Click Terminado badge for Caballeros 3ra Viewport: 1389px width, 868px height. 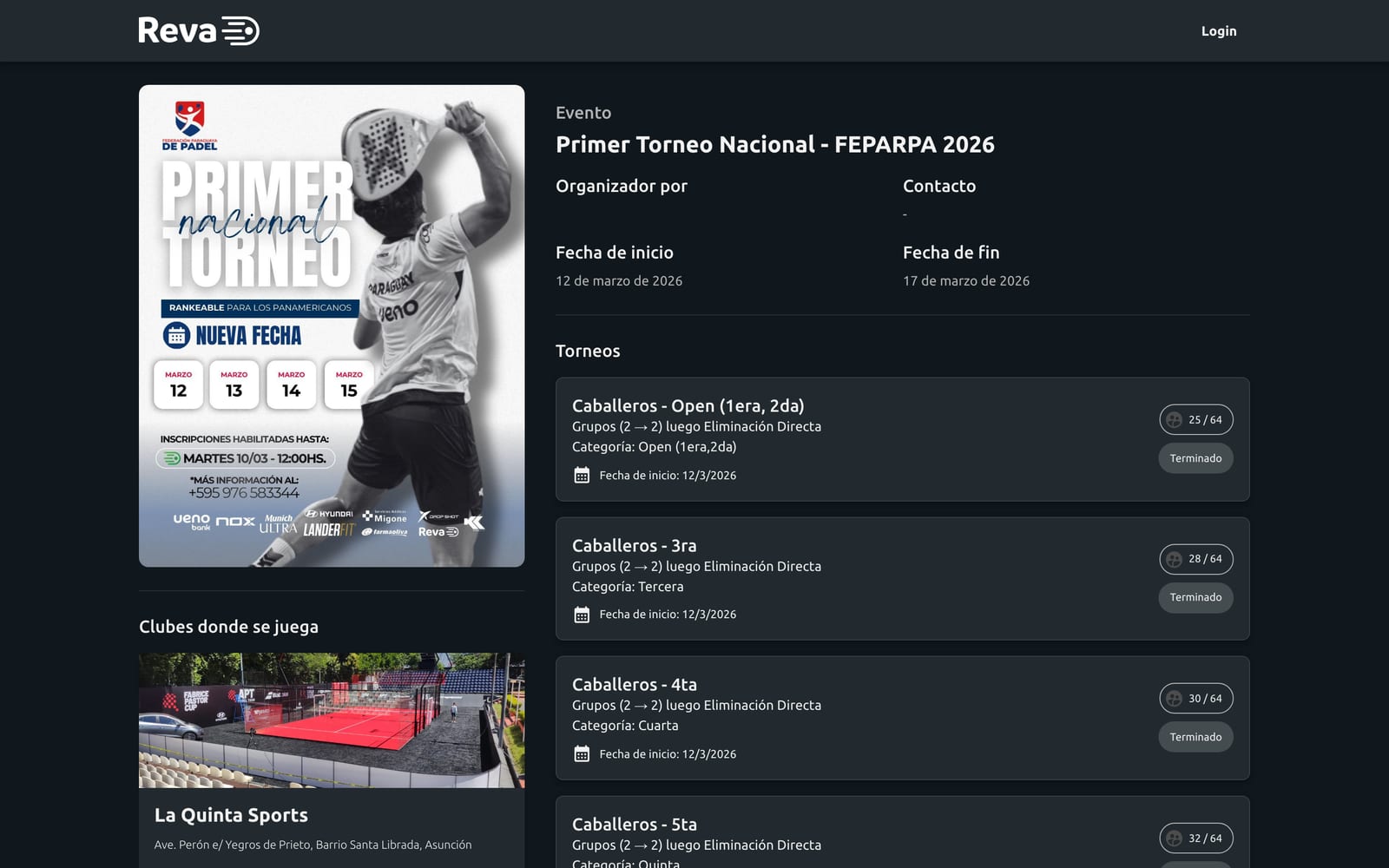(x=1195, y=597)
